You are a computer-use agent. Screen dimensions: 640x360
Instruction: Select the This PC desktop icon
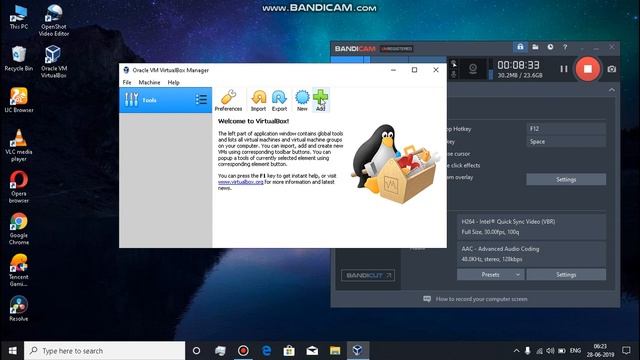tap(19, 17)
